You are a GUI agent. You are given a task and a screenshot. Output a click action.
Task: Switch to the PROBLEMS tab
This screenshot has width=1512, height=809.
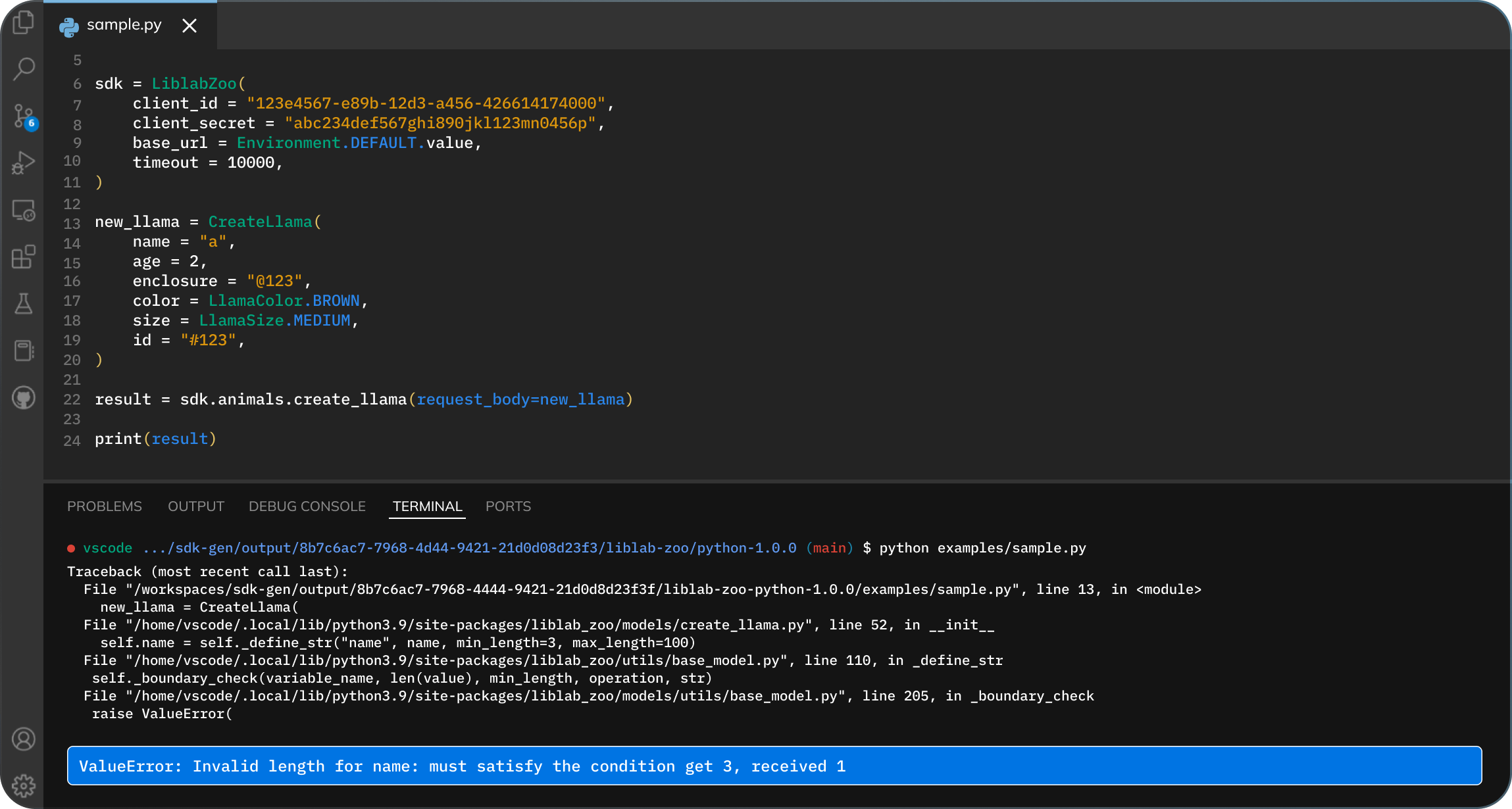[104, 506]
